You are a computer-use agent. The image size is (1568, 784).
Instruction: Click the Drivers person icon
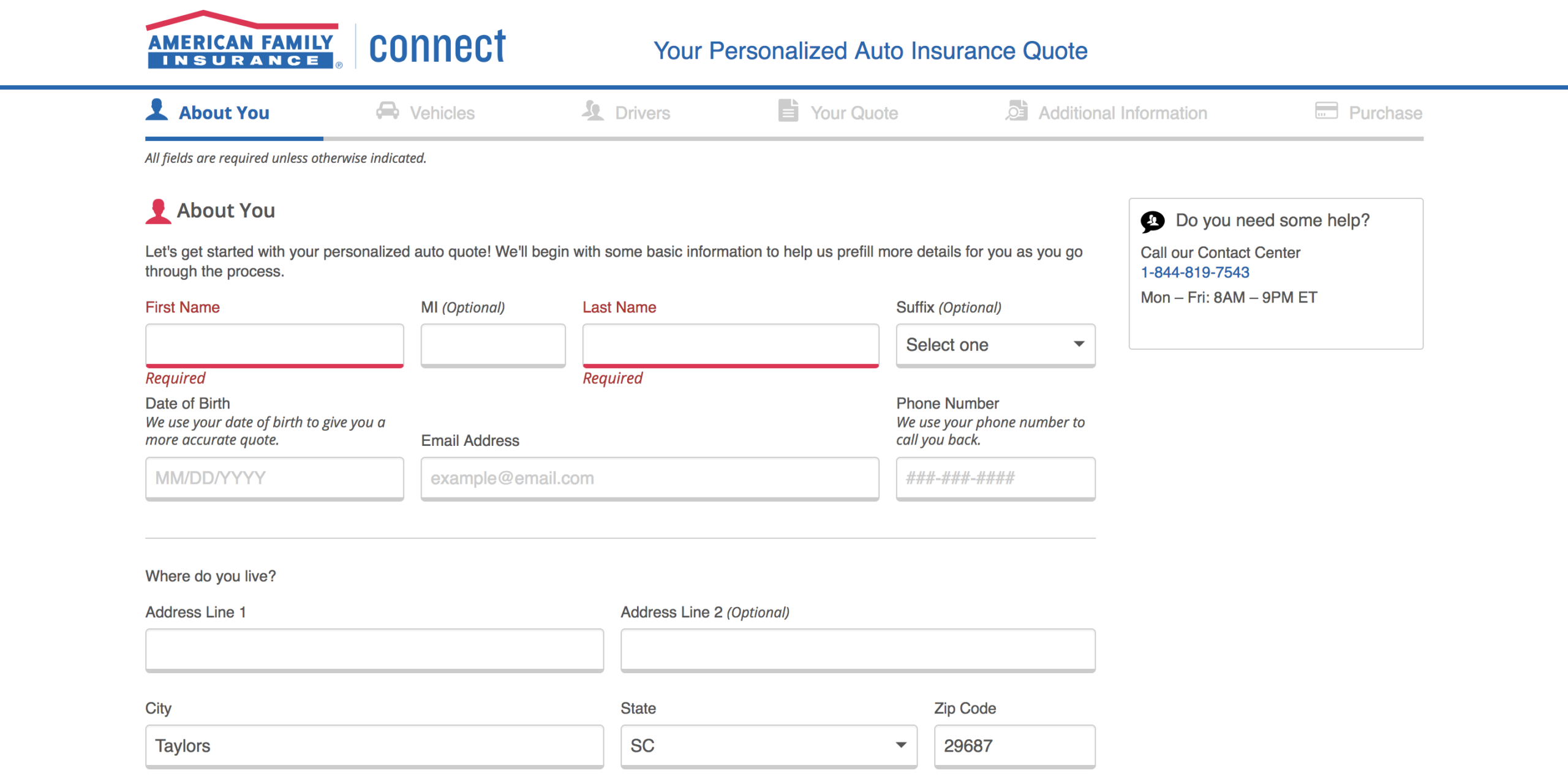(592, 111)
